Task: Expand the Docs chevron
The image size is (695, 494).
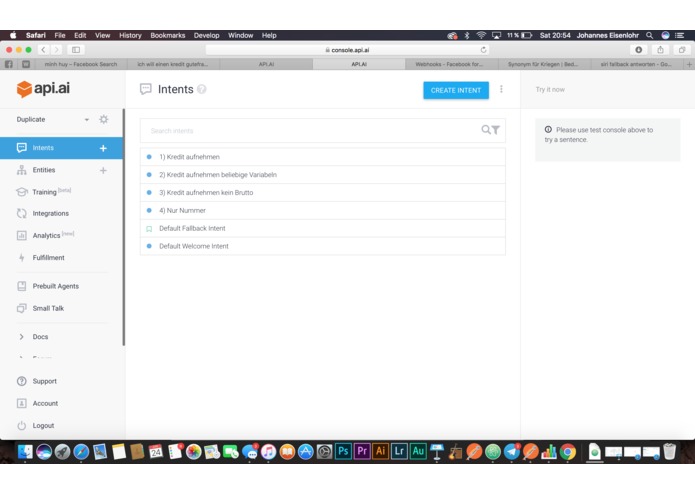Action: pos(21,337)
